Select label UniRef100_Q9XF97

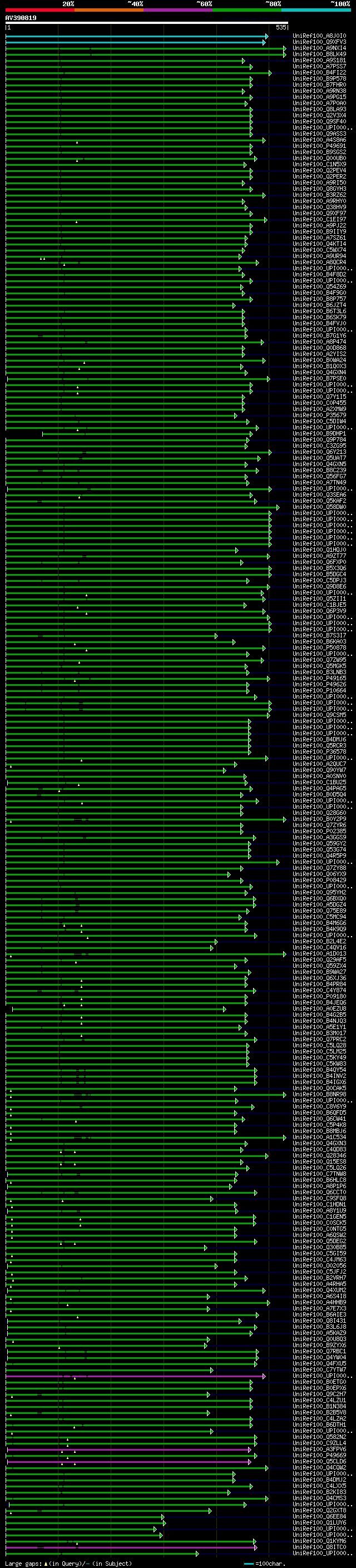coord(319,213)
